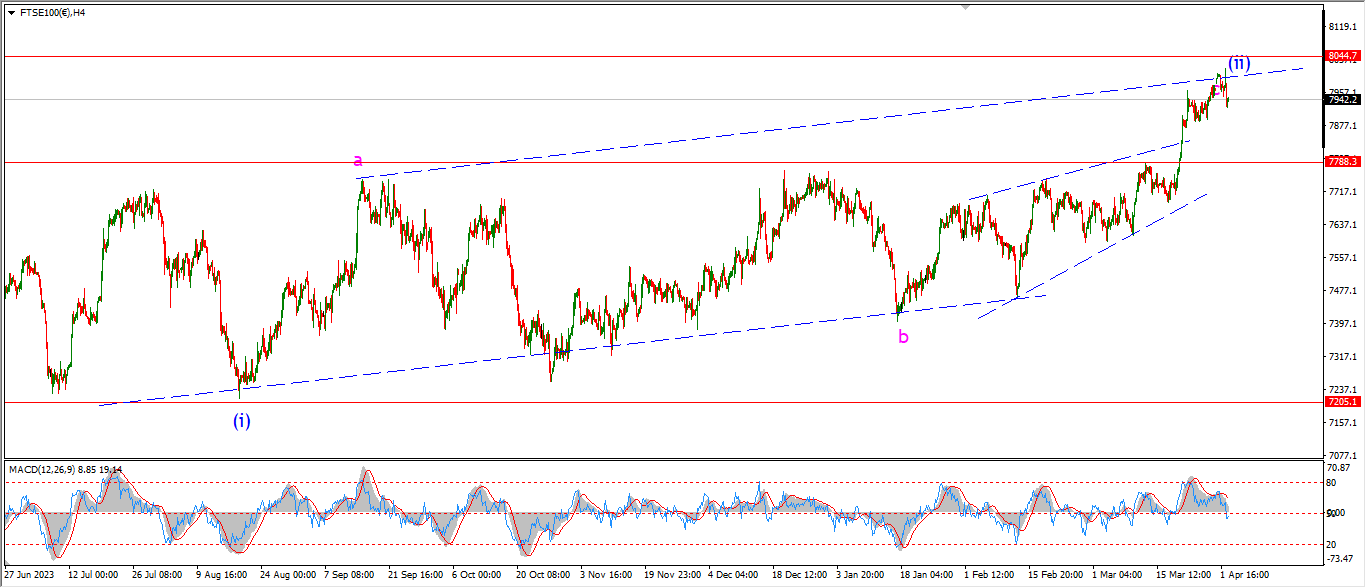This screenshot has height=588, width=1366.
Task: Click the 18 Dec 12:00 date label
Action: 799,576
